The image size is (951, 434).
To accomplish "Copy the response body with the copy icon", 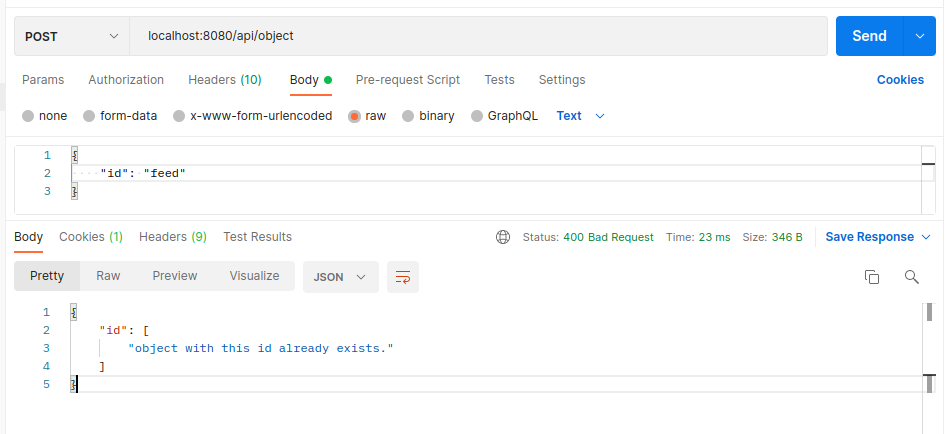I will coord(872,277).
